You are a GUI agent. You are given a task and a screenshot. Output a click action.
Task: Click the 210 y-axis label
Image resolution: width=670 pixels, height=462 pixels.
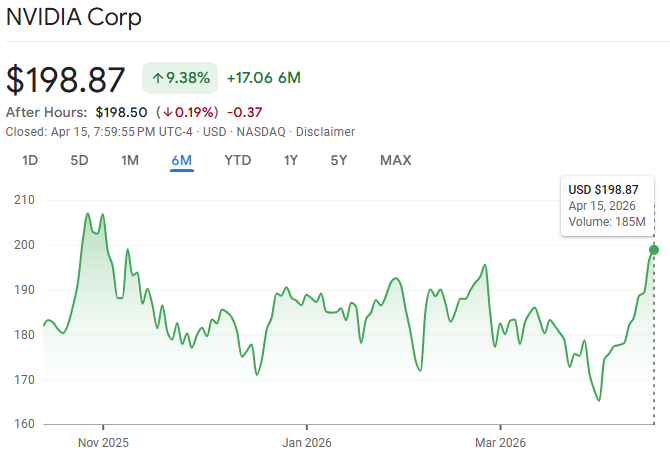tap(24, 200)
